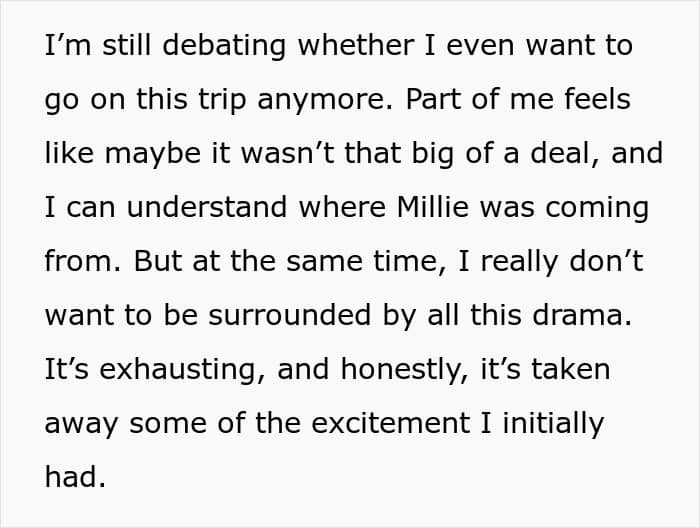This screenshot has height=528, width=700.
Task: Click the name 'Millie' in the paragraph
Action: pos(433,207)
